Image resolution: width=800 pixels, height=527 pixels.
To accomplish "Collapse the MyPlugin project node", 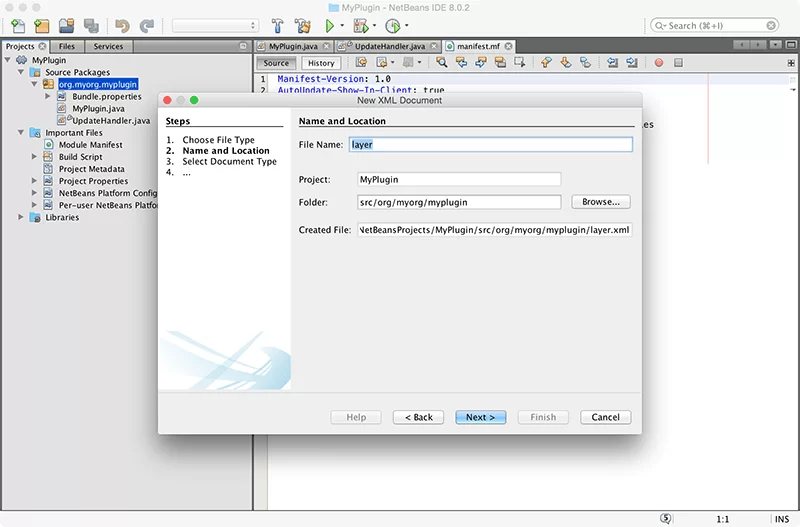I will coord(8,60).
